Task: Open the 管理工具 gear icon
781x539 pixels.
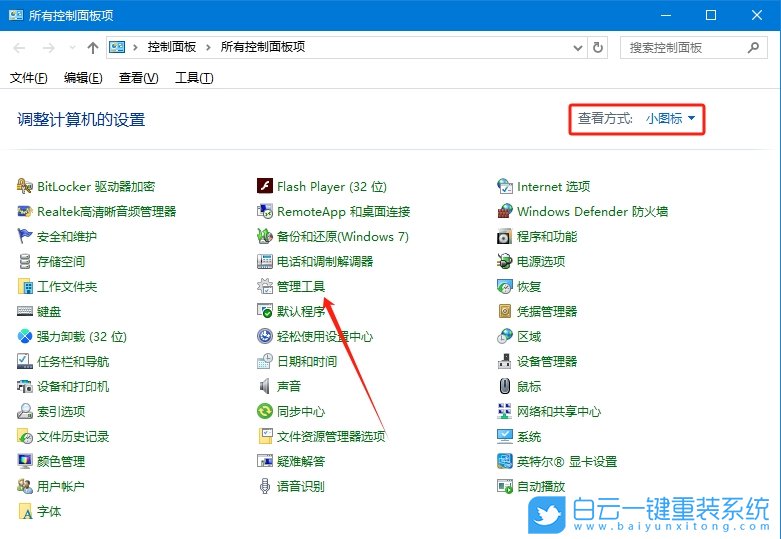Action: (264, 286)
